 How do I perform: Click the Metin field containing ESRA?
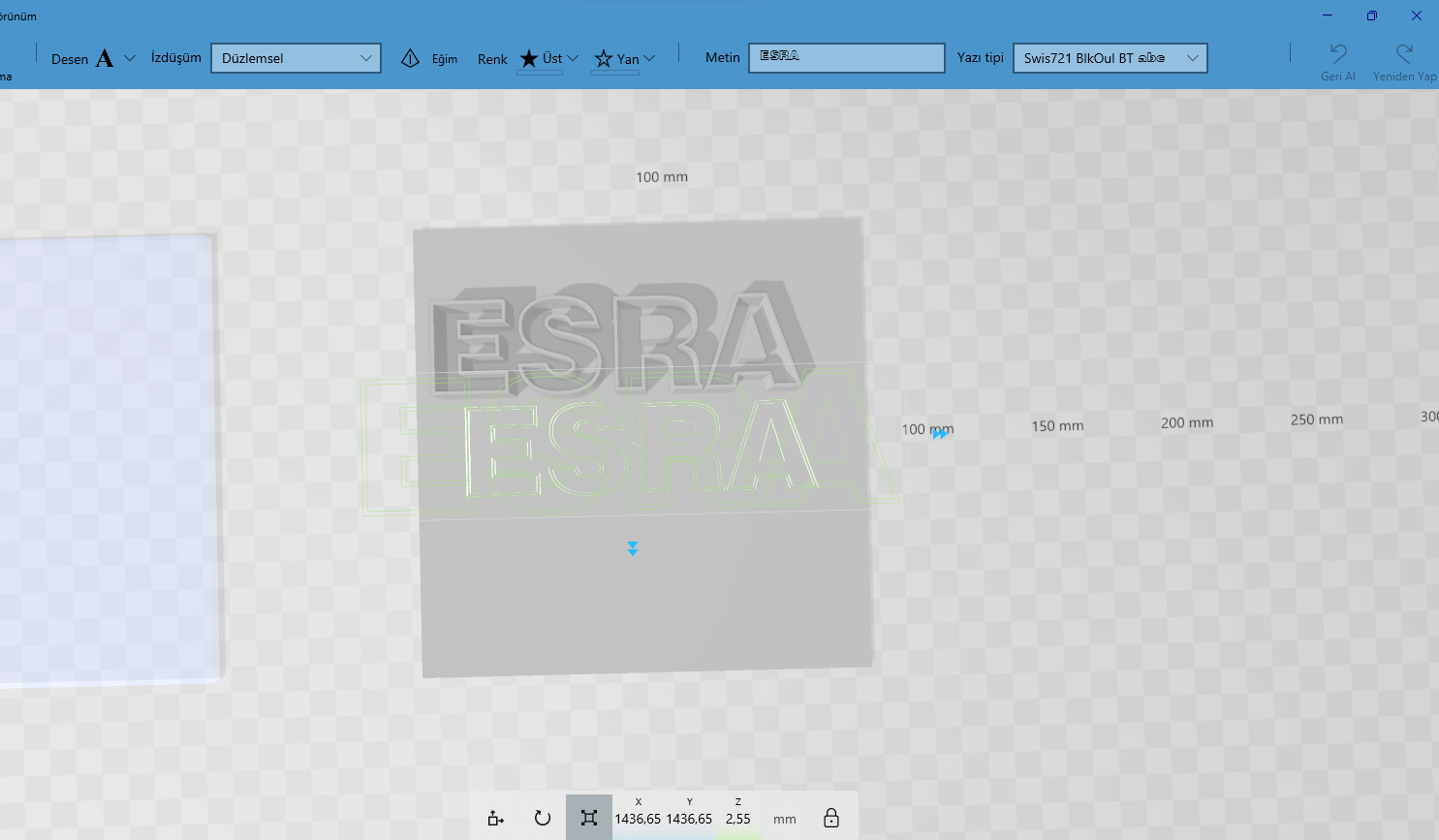coord(845,57)
